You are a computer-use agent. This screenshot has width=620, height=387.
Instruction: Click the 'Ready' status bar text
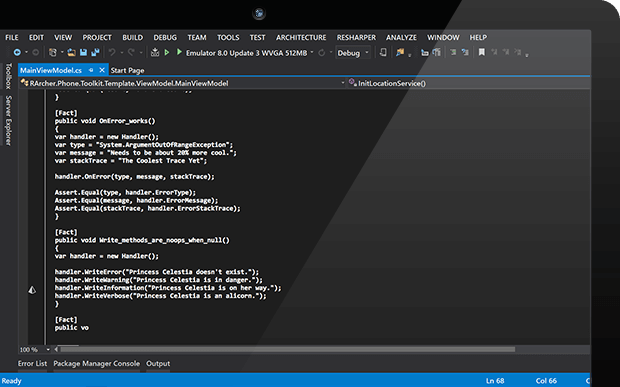(x=11, y=381)
